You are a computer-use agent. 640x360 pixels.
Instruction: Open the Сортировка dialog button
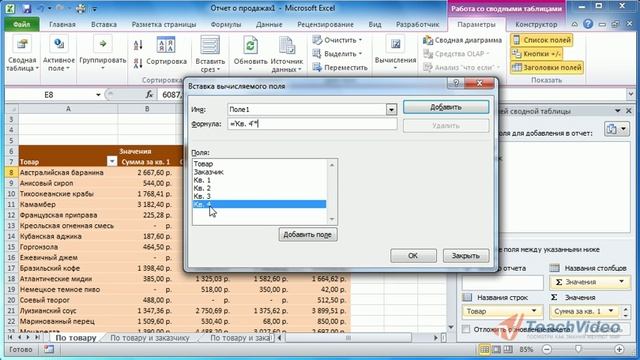(166, 51)
